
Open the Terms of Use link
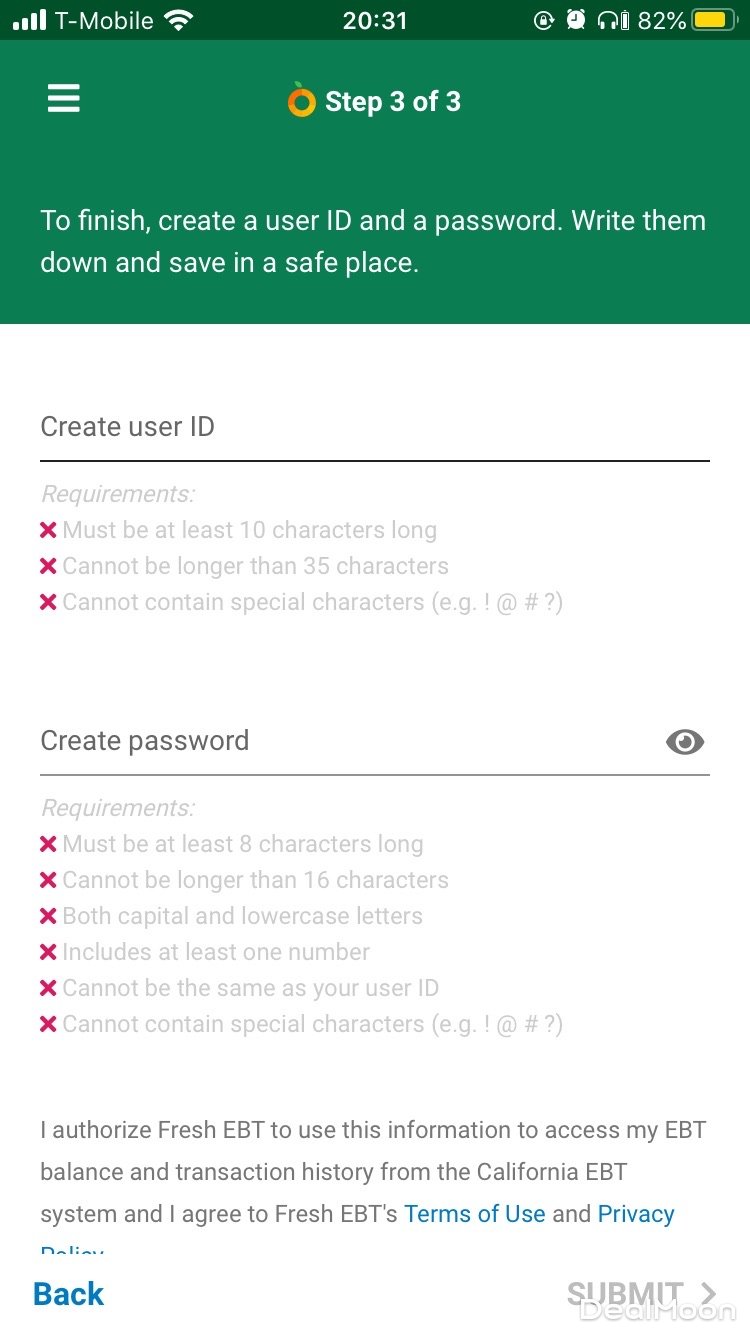pos(475,1214)
